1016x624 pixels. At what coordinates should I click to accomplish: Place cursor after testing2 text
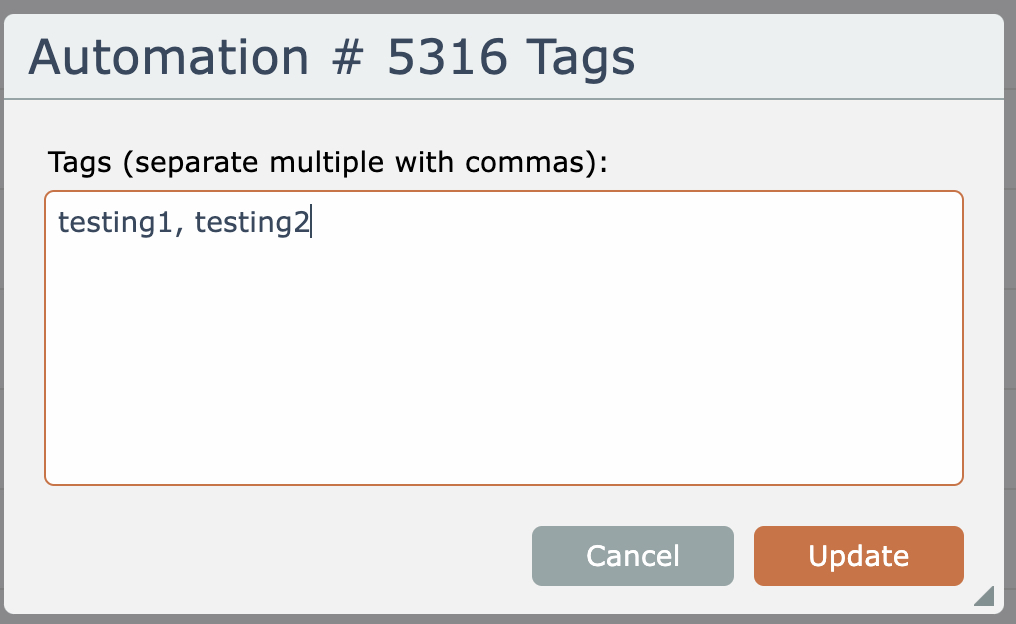click(x=311, y=222)
